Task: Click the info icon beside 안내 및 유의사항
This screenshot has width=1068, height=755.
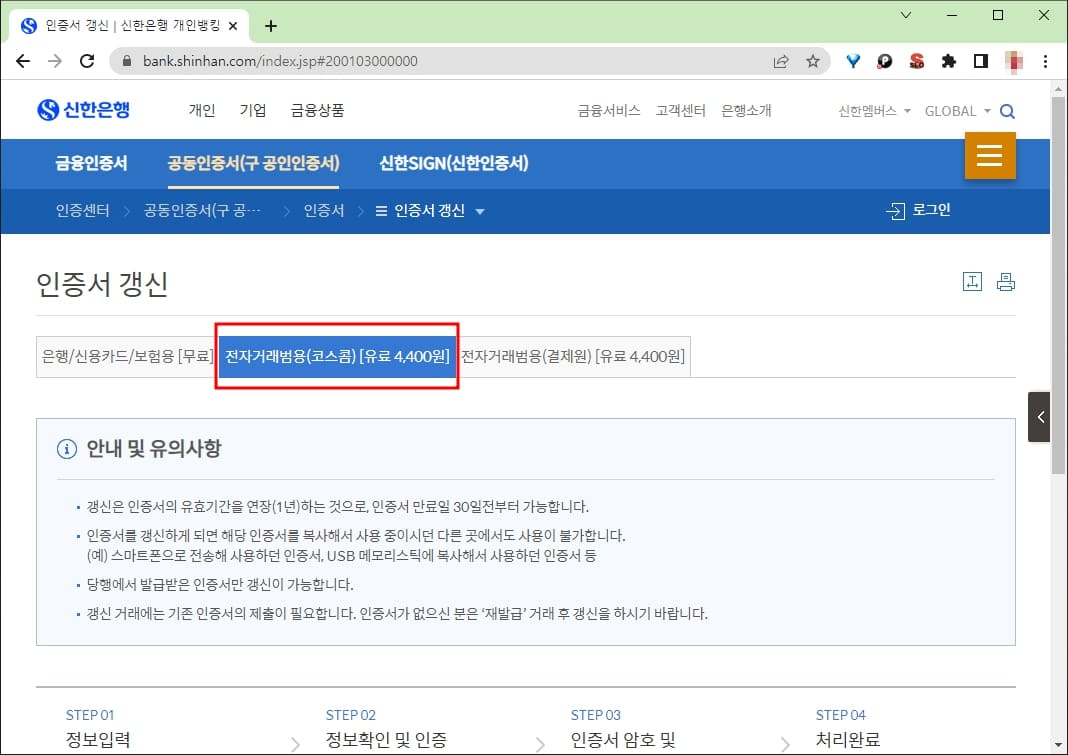Action: point(66,448)
